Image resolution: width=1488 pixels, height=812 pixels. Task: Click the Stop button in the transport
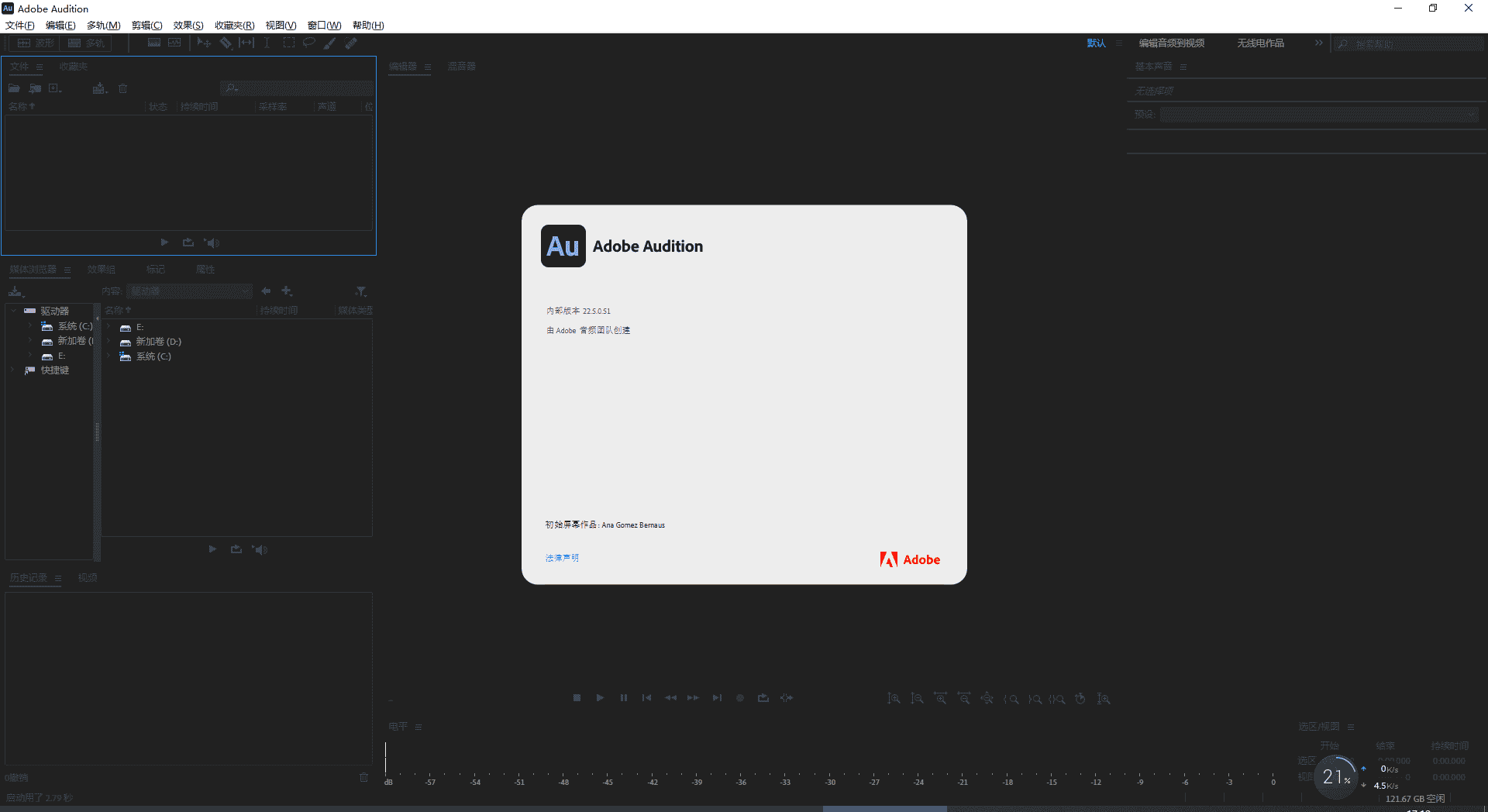pyautogui.click(x=577, y=698)
